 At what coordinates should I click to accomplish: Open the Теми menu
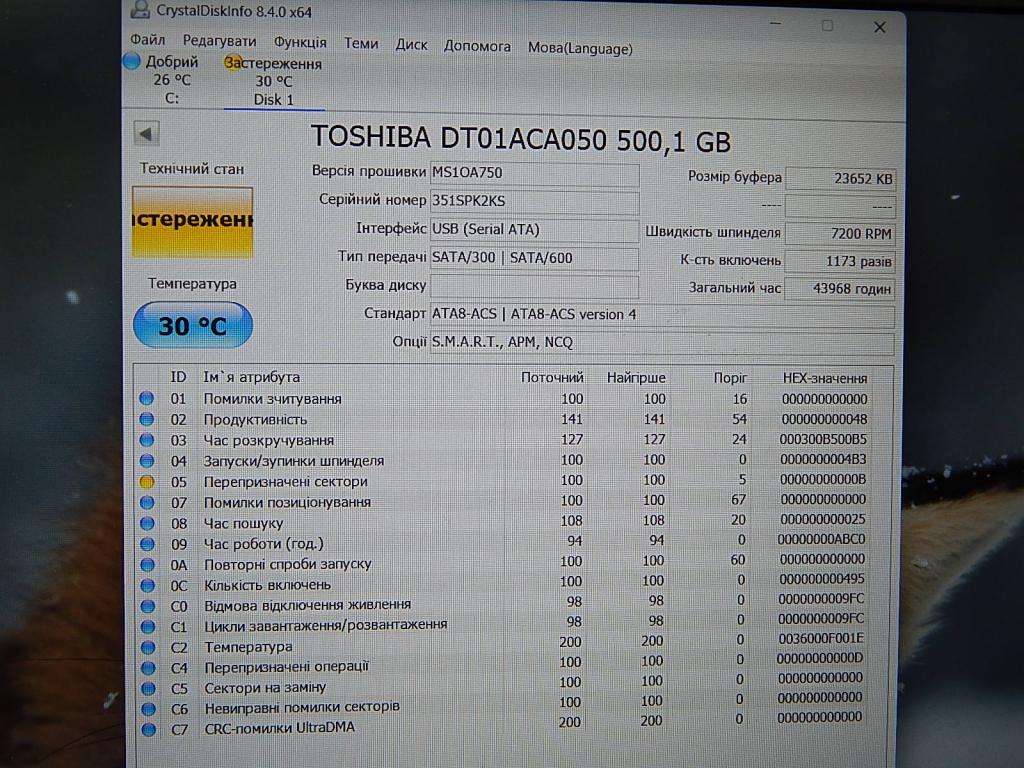click(361, 44)
